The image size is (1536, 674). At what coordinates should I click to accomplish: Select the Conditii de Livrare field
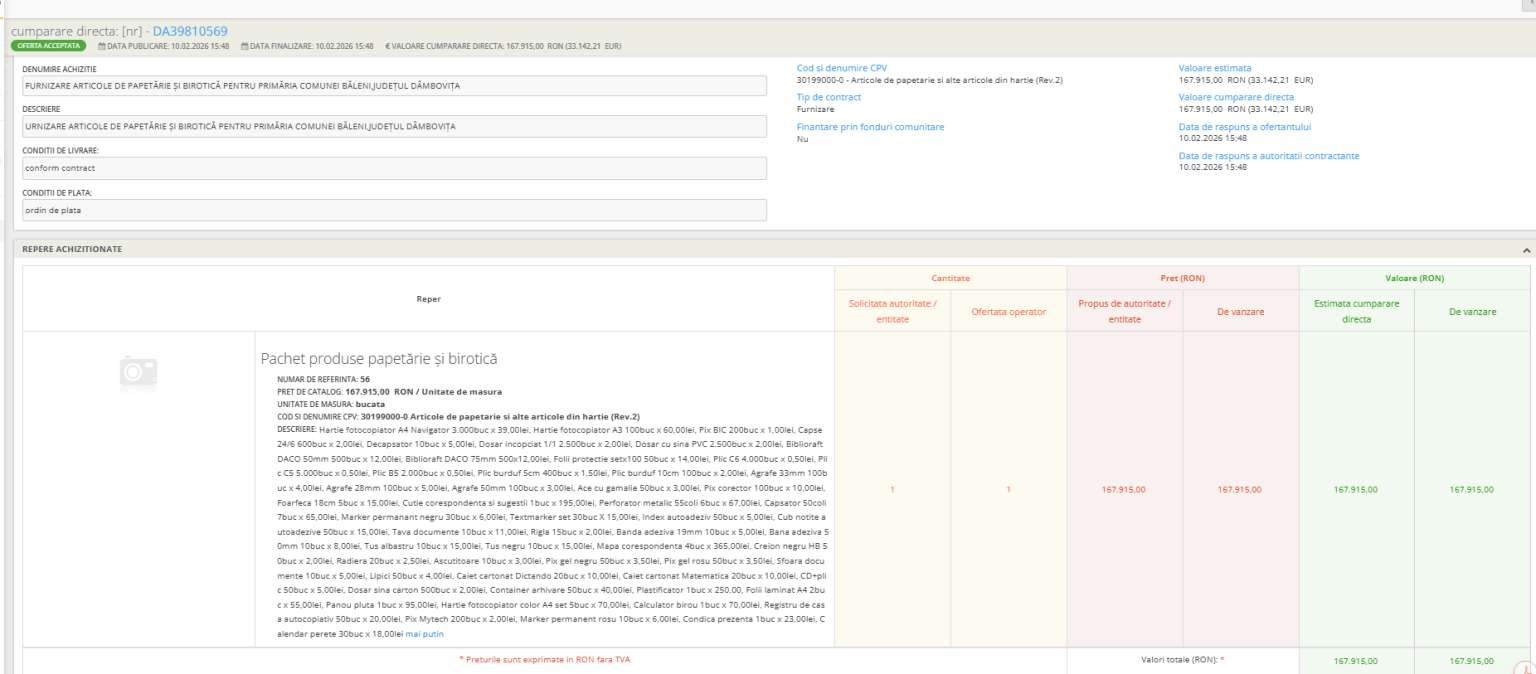394,168
